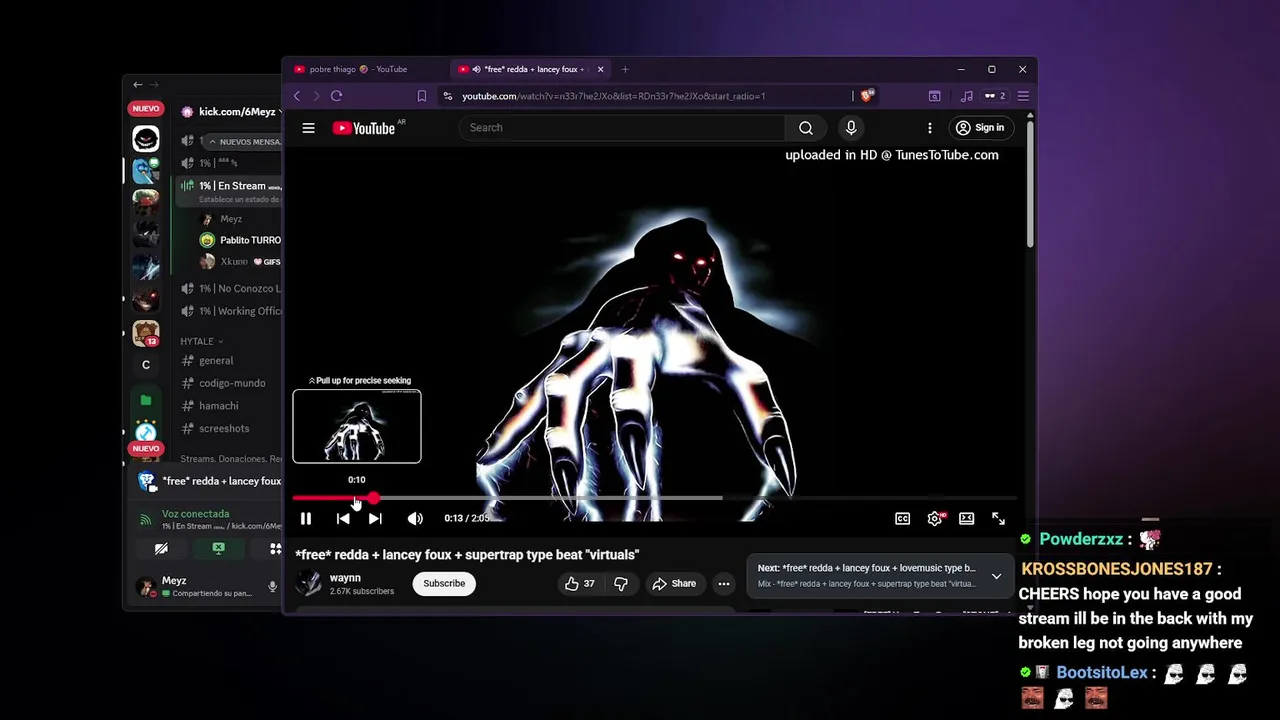1280x720 pixels.
Task: Open the YouTube hamburger guide menu
Action: click(x=309, y=128)
